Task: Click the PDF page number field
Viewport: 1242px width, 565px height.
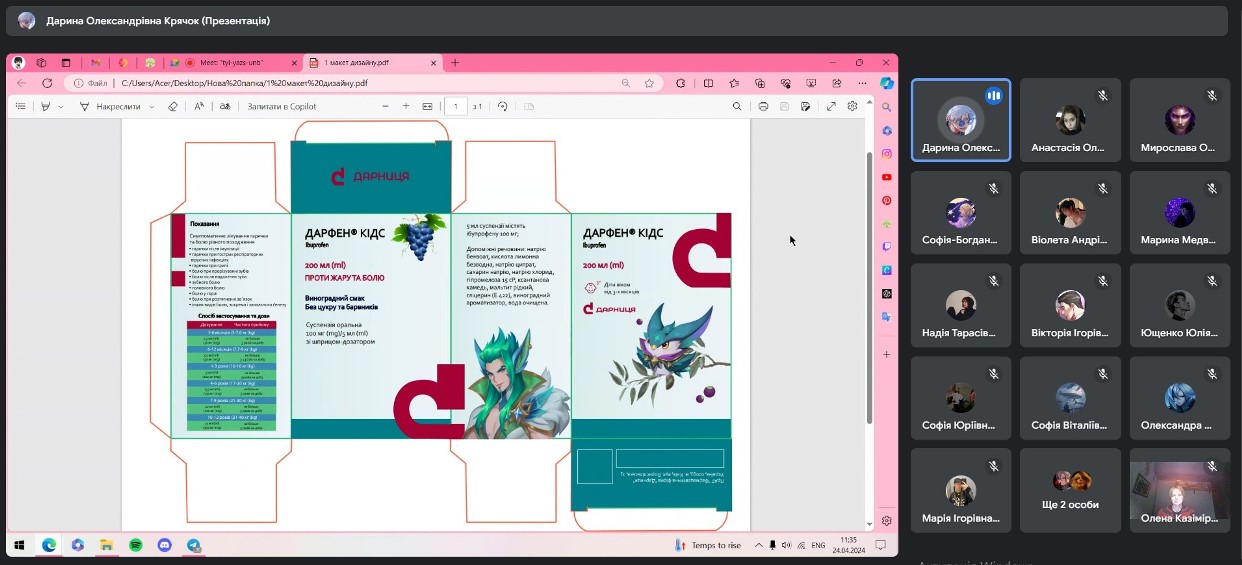Action: coord(456,106)
